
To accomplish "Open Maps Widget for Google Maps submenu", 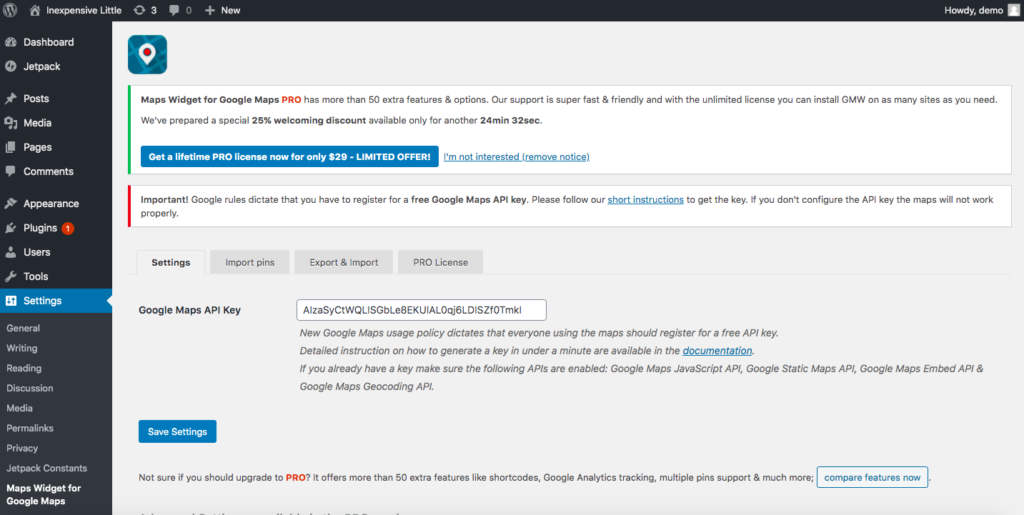I will point(44,495).
